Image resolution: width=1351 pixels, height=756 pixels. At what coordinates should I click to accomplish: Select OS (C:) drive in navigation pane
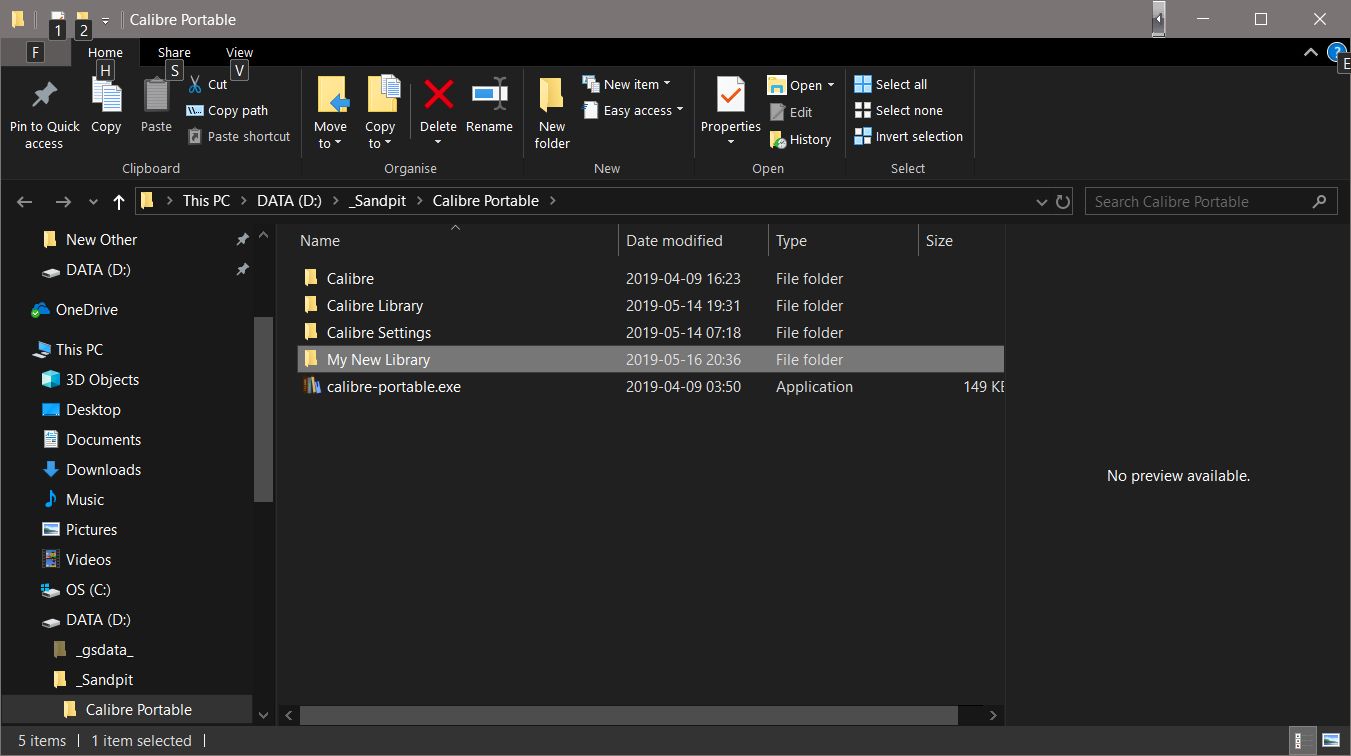point(88,590)
